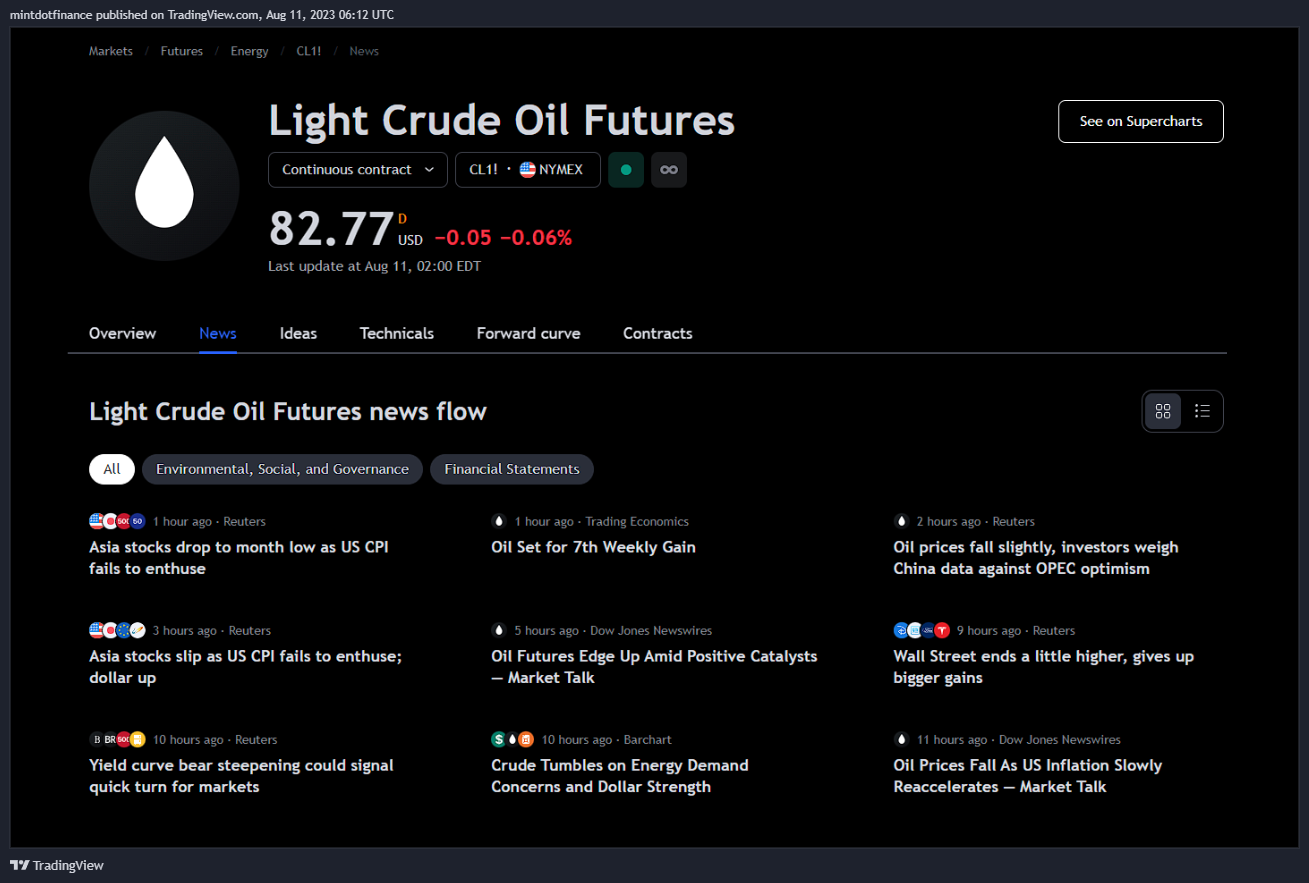Click the '10 hours ago · Barchart' label
Viewport: 1309px width, 883px height.
click(x=607, y=740)
